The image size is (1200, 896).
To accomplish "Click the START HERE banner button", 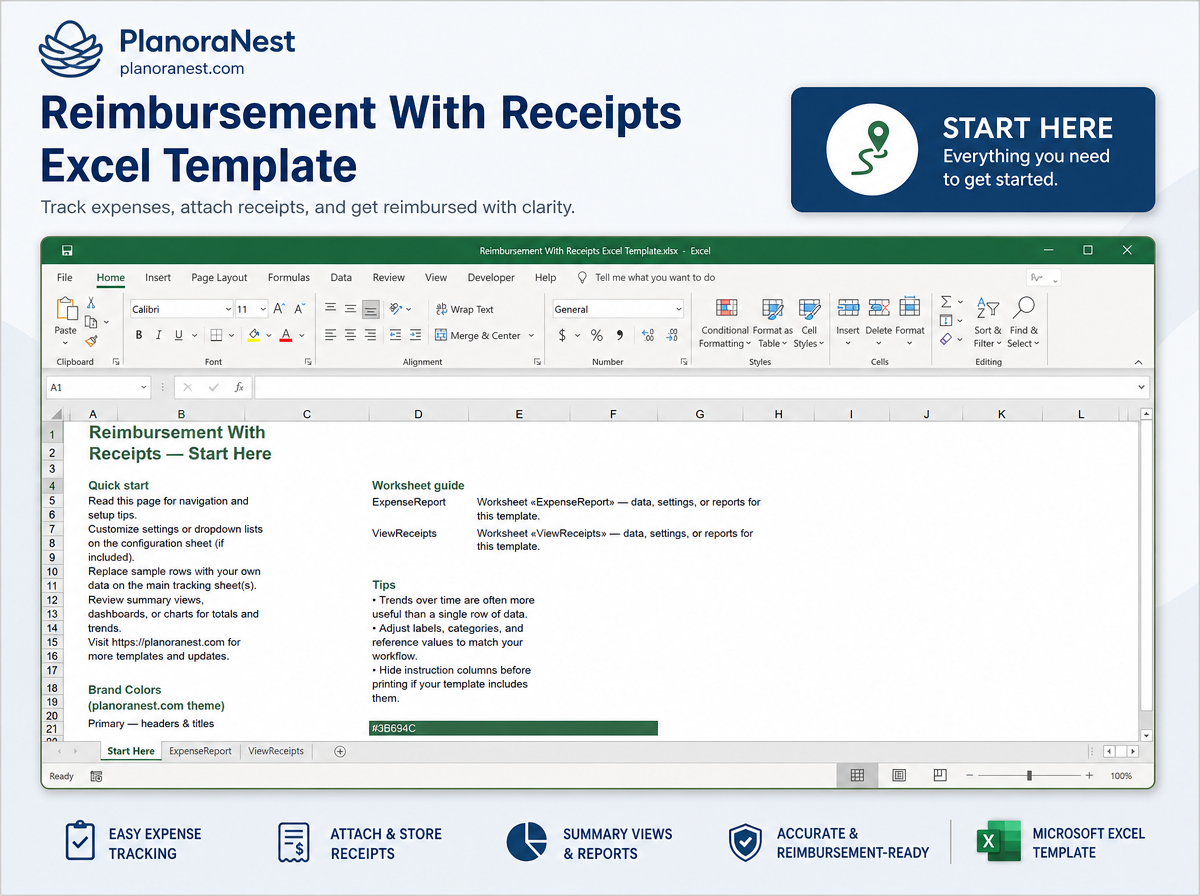I will pyautogui.click(x=973, y=150).
